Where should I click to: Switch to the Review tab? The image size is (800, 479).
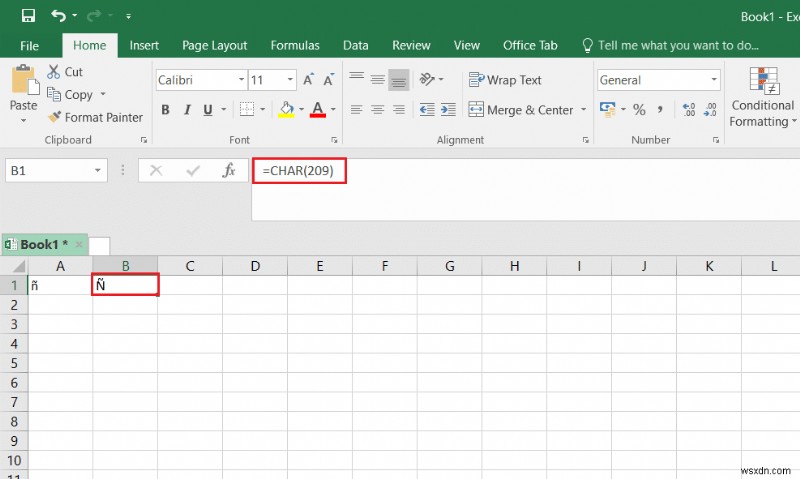point(411,45)
